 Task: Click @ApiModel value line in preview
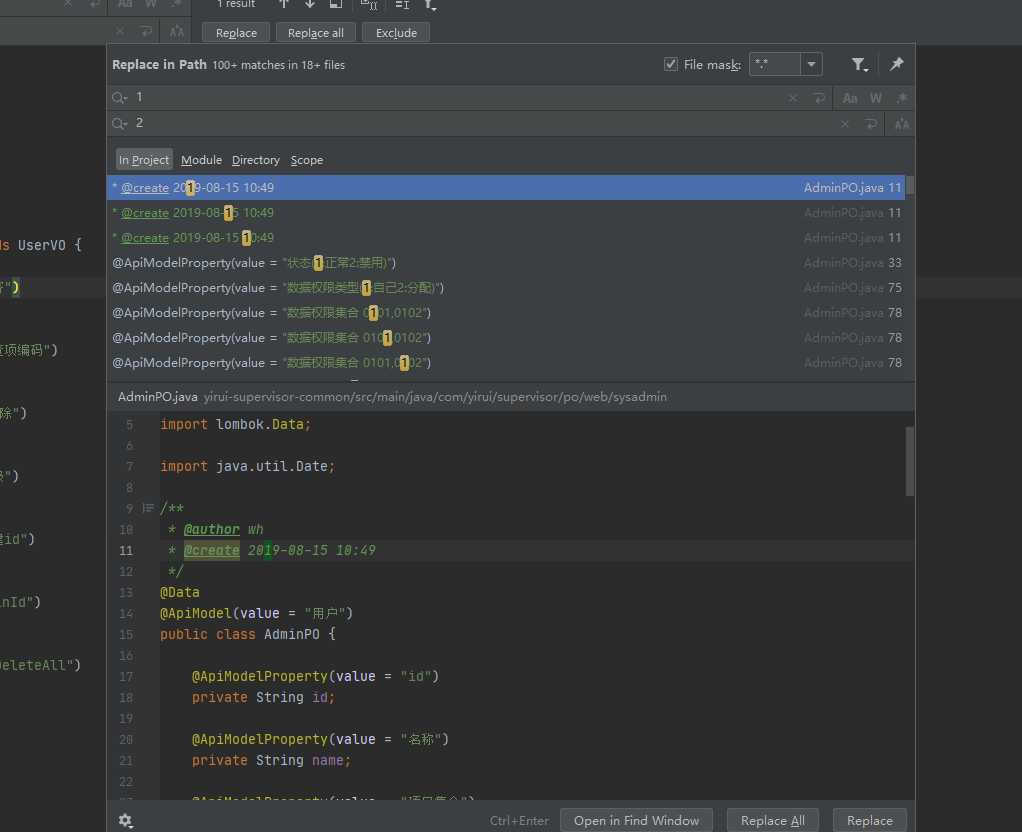click(256, 614)
